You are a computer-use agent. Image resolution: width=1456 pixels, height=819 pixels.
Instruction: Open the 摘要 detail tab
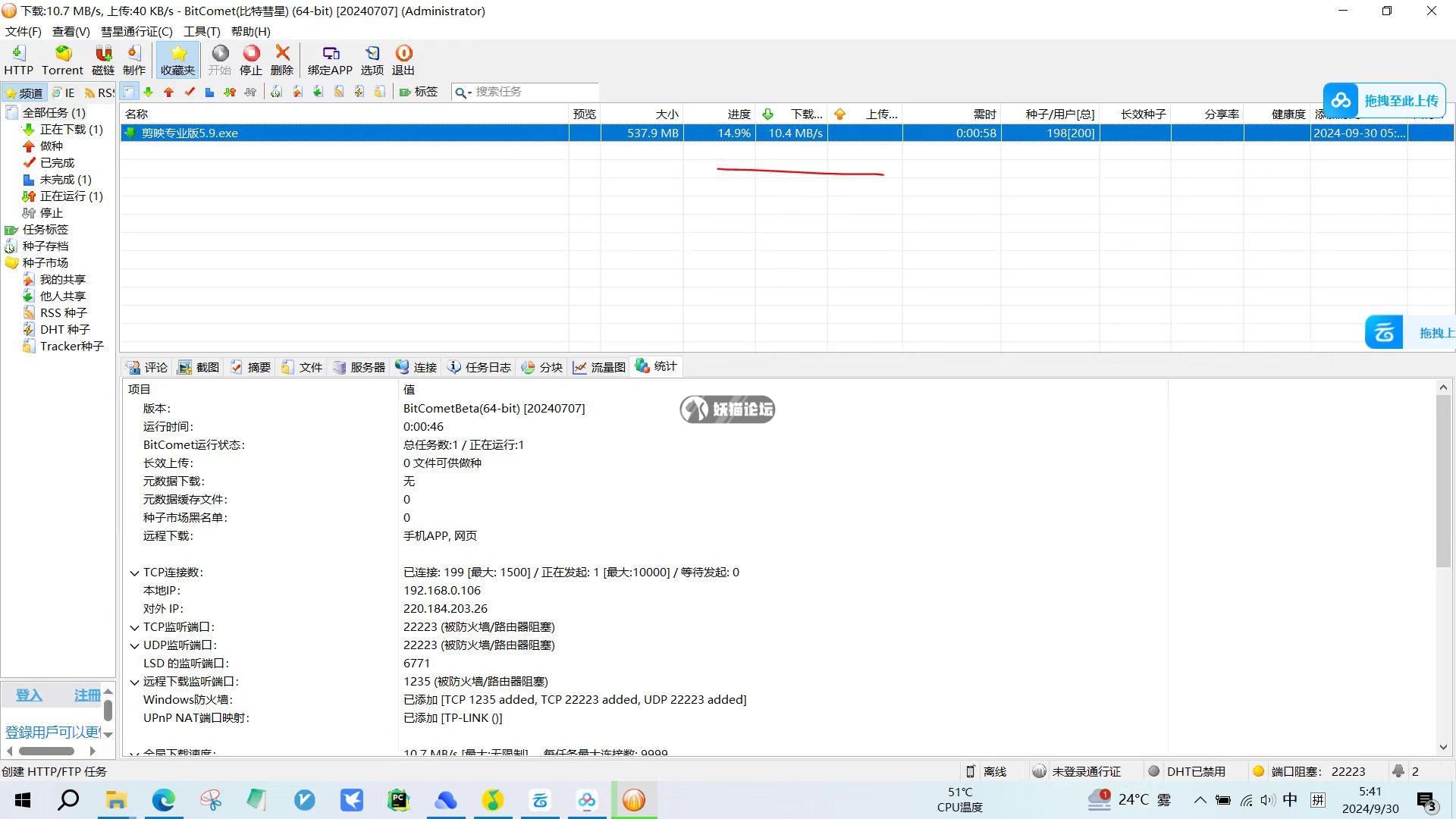[250, 367]
